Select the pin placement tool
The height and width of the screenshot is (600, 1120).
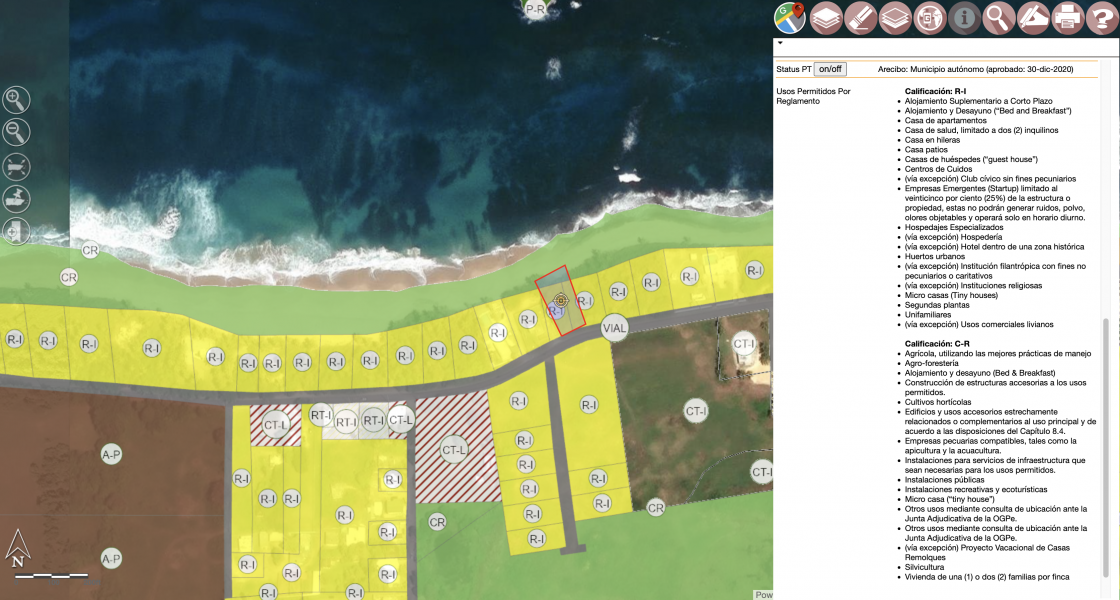17,198
